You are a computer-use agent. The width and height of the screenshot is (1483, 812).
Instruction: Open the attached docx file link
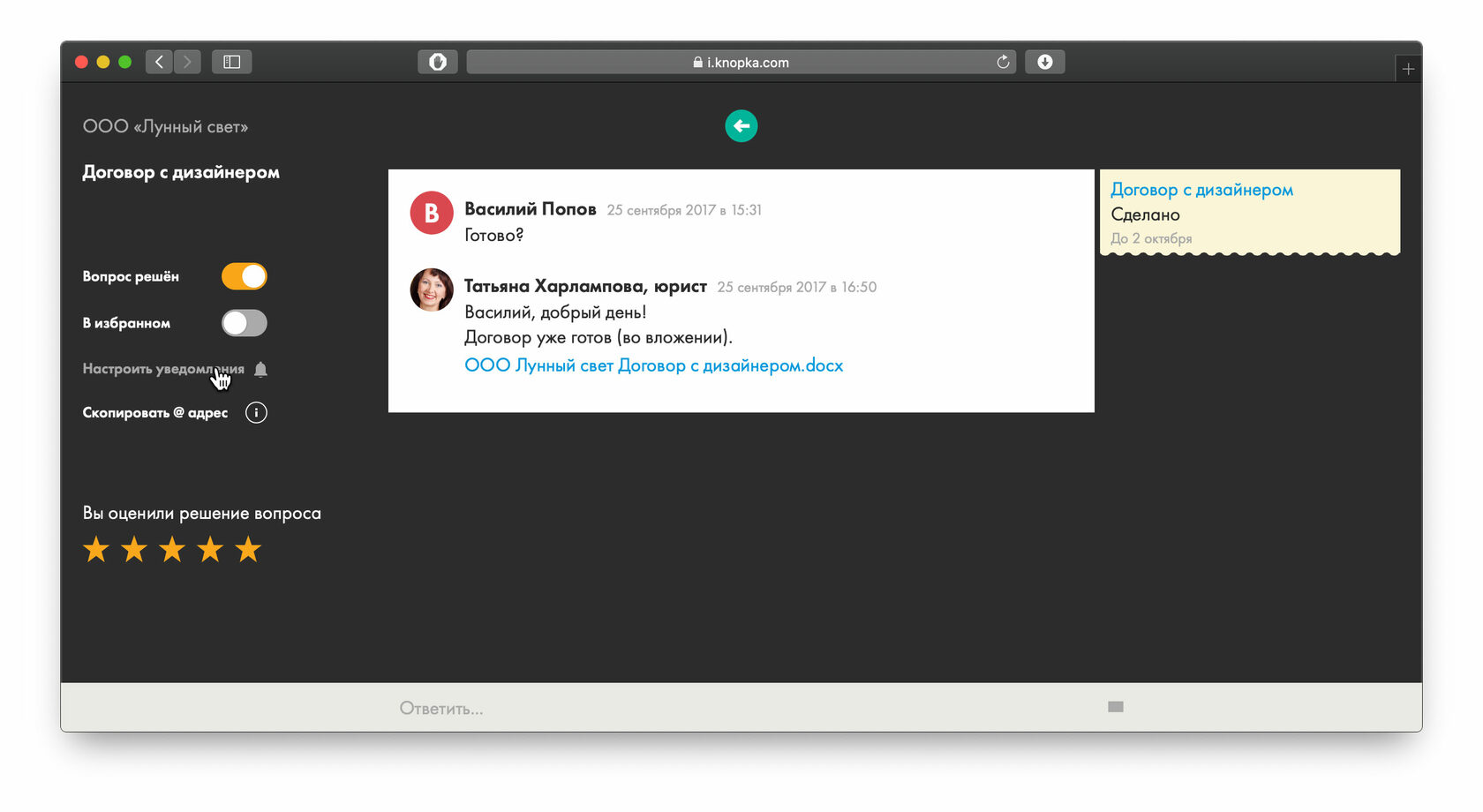pyautogui.click(x=654, y=365)
